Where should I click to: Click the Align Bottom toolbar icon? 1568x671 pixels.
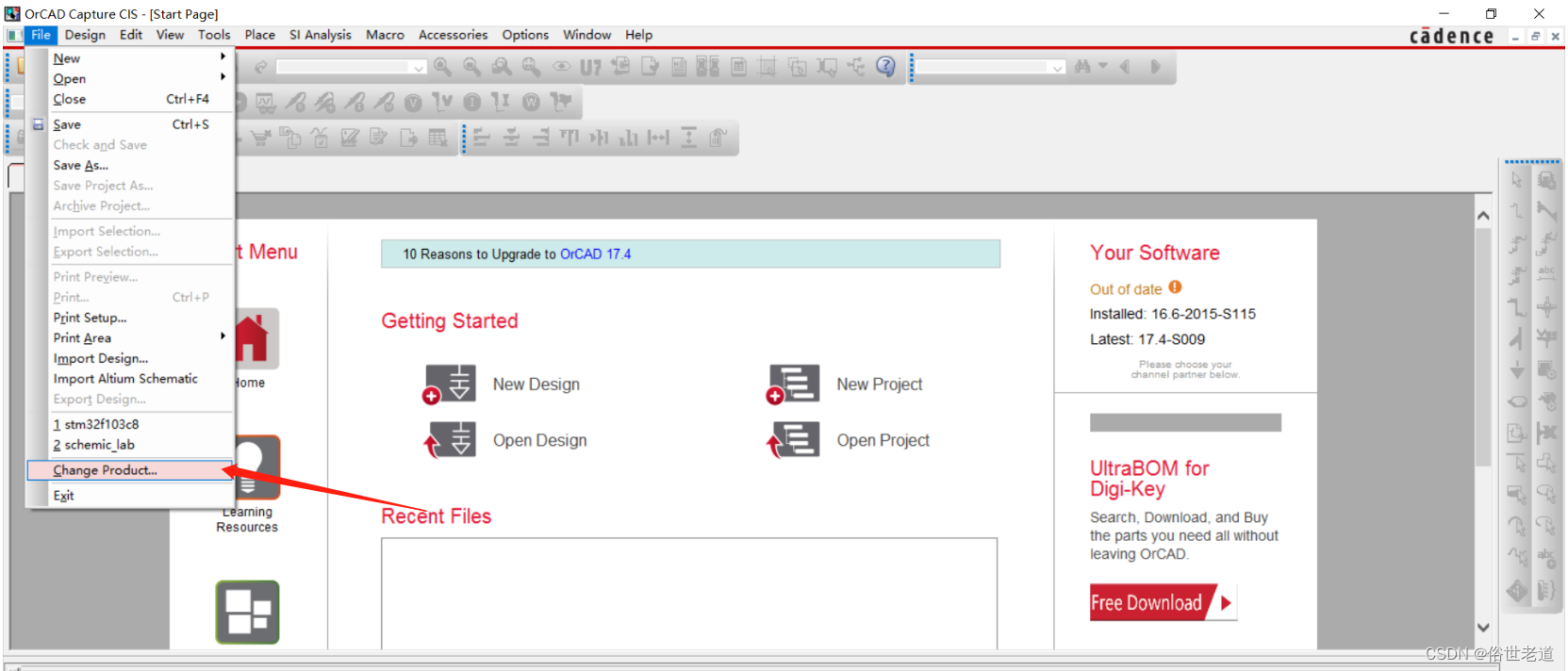629,138
